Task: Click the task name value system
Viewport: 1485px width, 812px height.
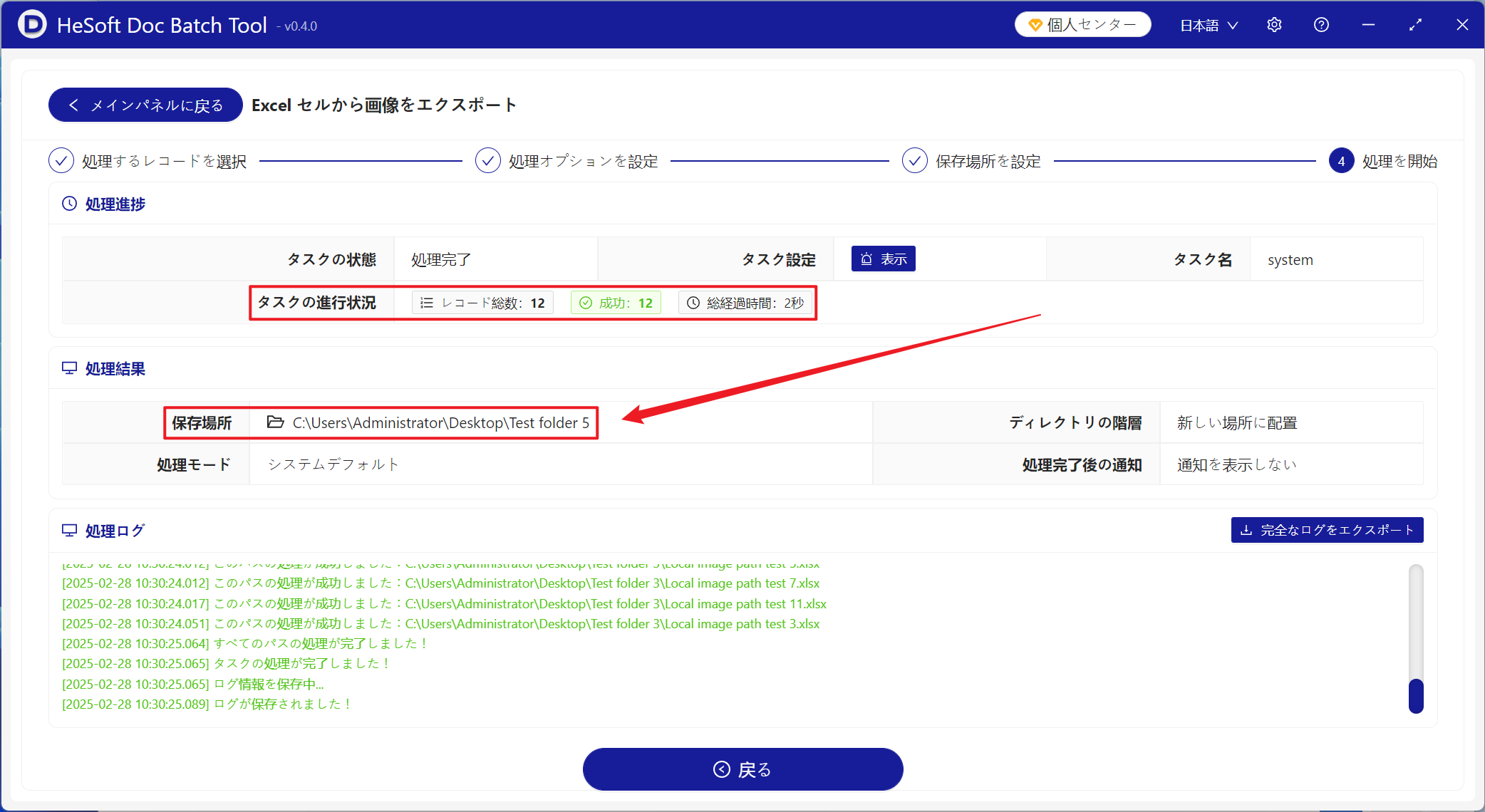Action: [x=1290, y=260]
